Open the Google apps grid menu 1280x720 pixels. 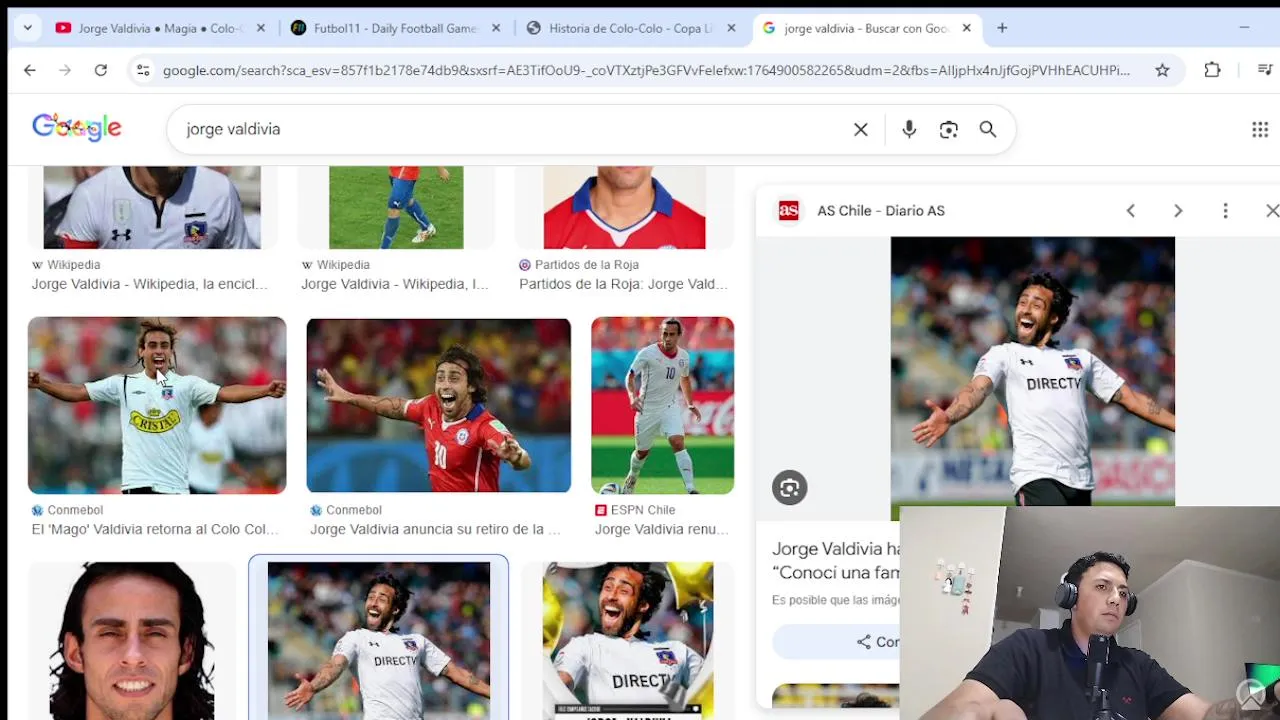[x=1260, y=129]
